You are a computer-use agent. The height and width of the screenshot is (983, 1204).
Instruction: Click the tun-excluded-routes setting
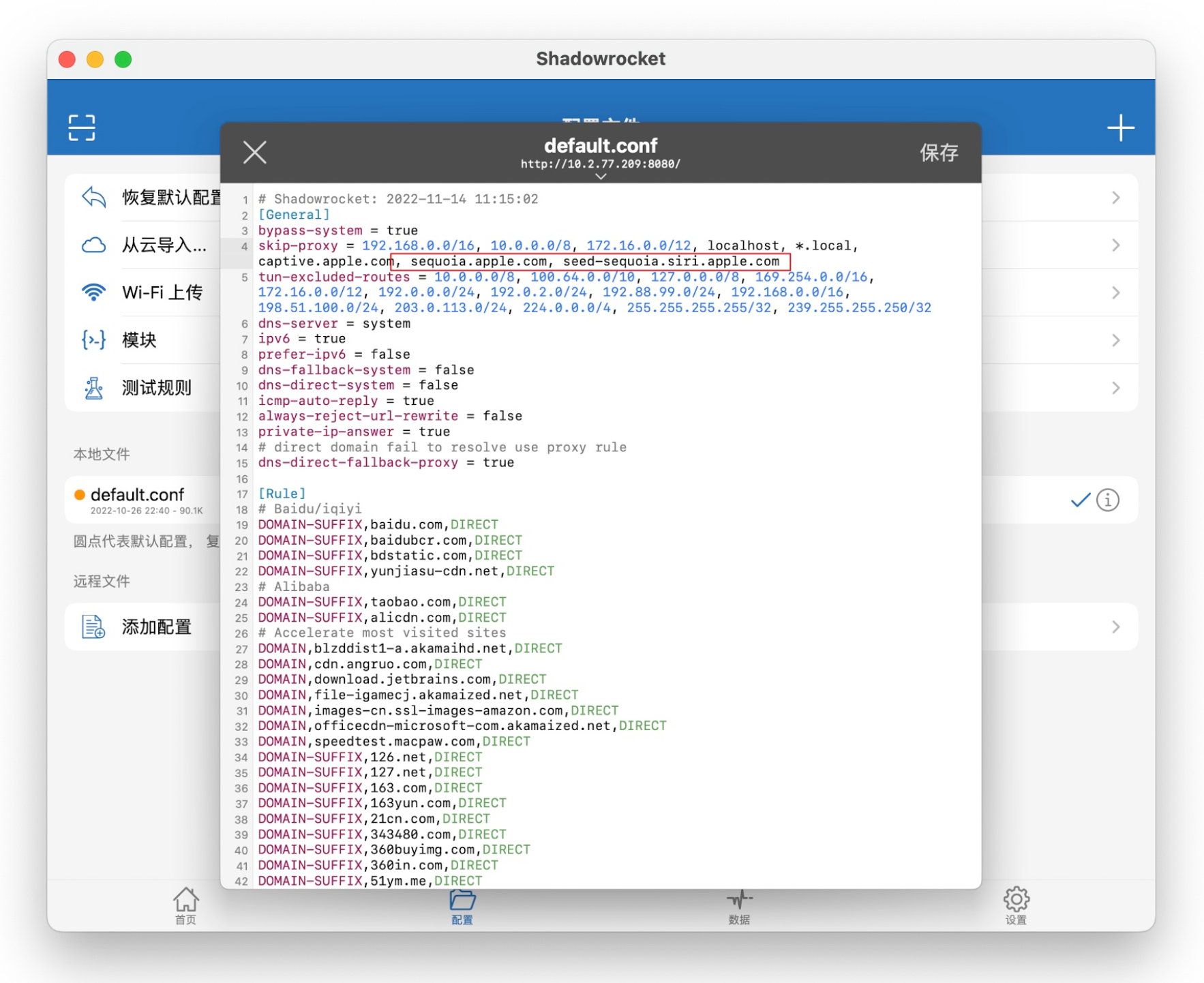click(x=334, y=277)
